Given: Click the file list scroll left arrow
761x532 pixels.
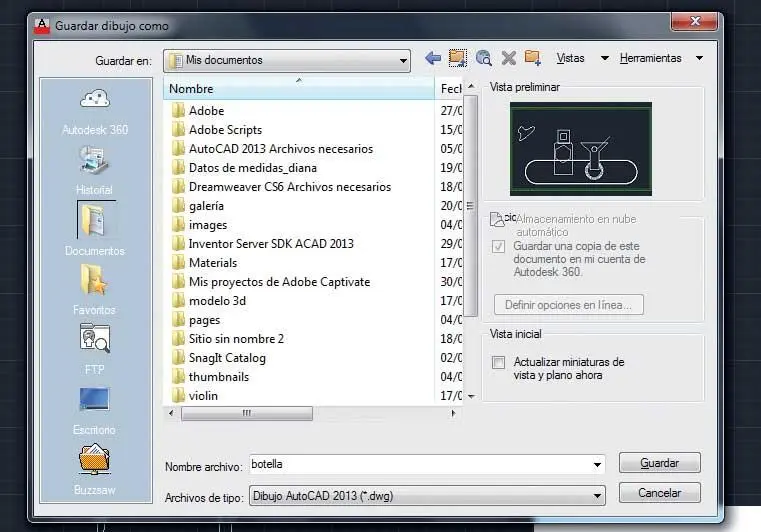Looking at the screenshot, I should 171,414.
